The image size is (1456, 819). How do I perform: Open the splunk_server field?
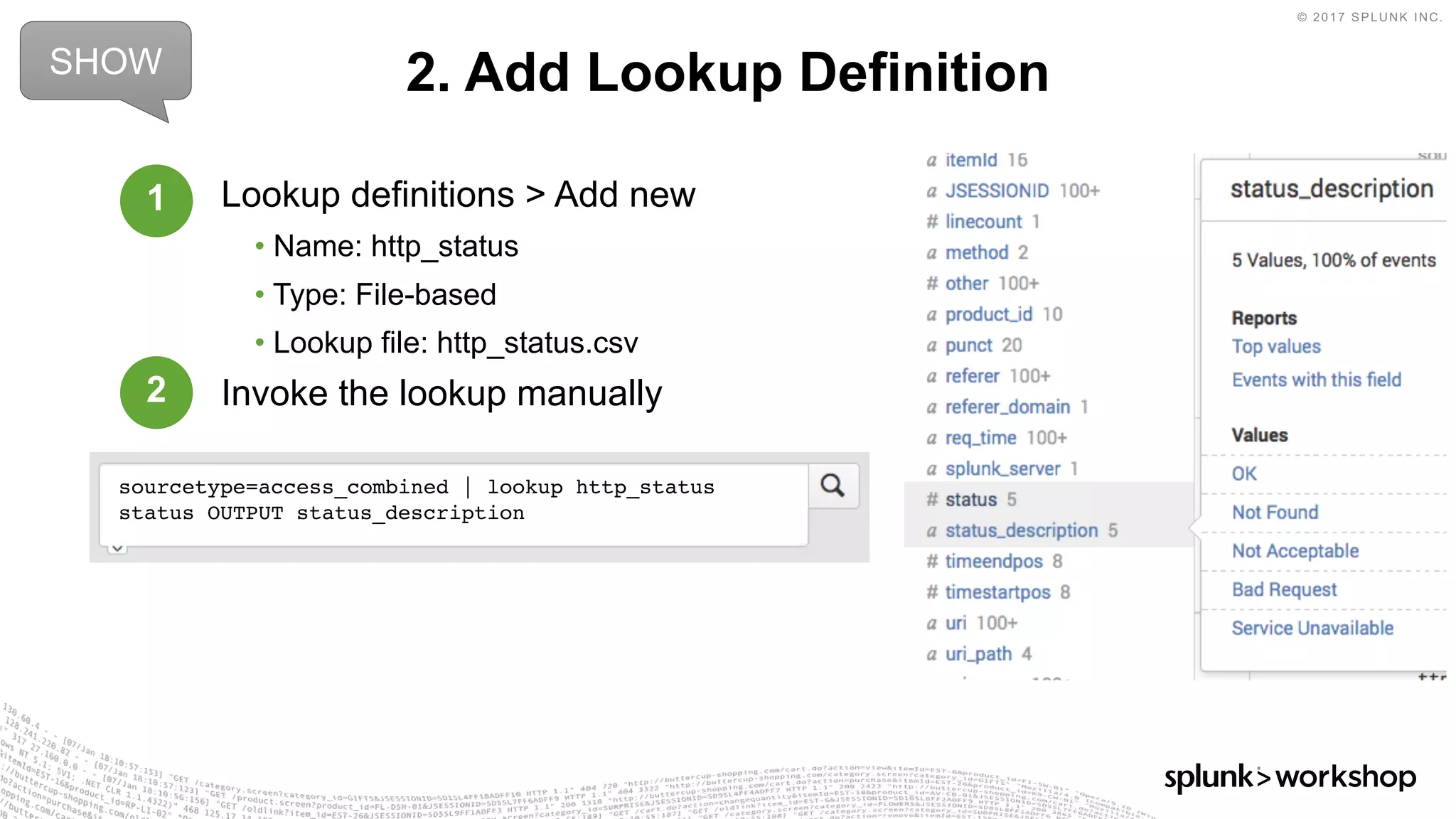coord(1002,469)
